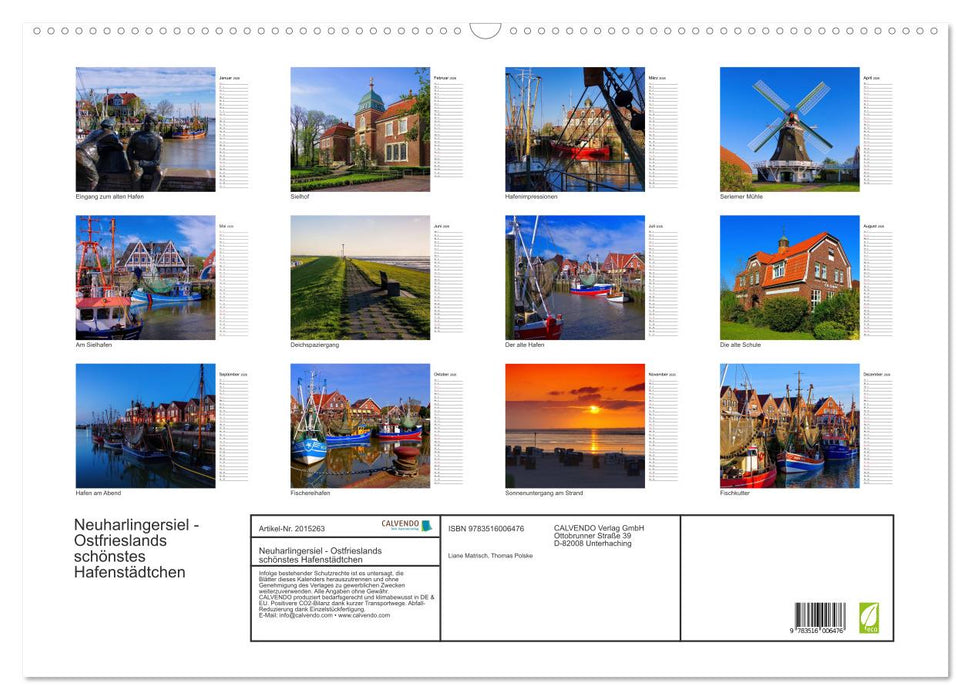Viewport: 971px width, 700px height.
Task: Click the teal logo square beside CALVENDO
Action: tap(426, 526)
